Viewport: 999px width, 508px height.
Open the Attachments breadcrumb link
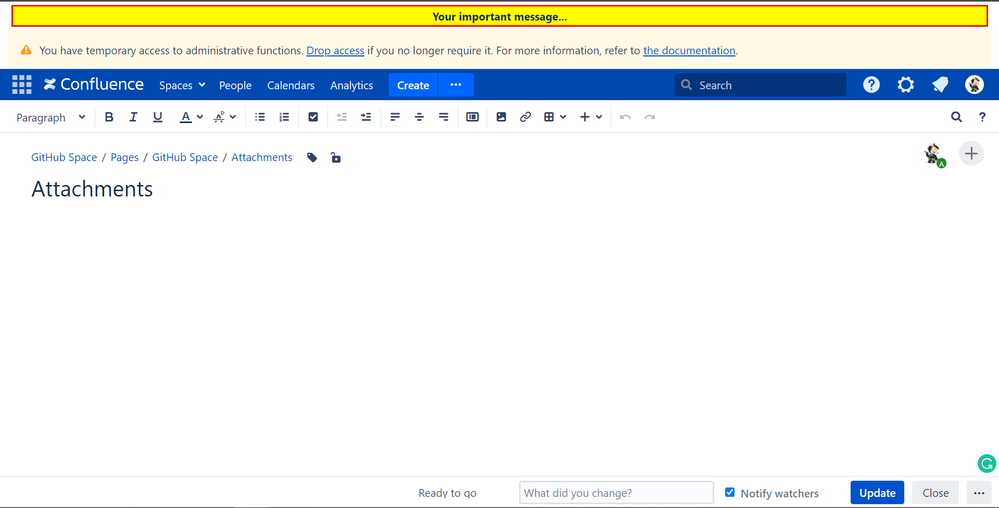point(262,157)
